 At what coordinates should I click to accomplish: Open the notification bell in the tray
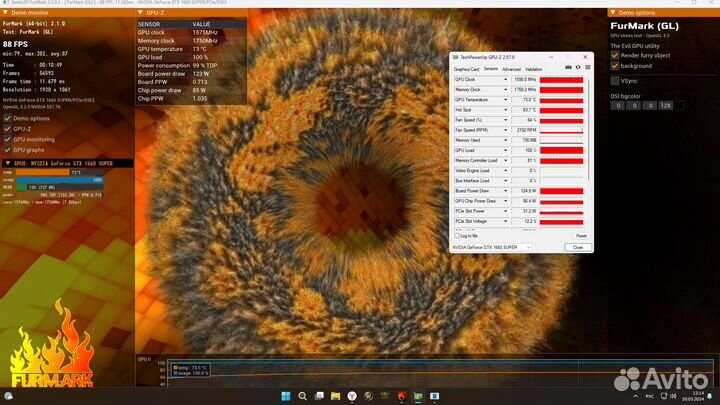point(710,396)
